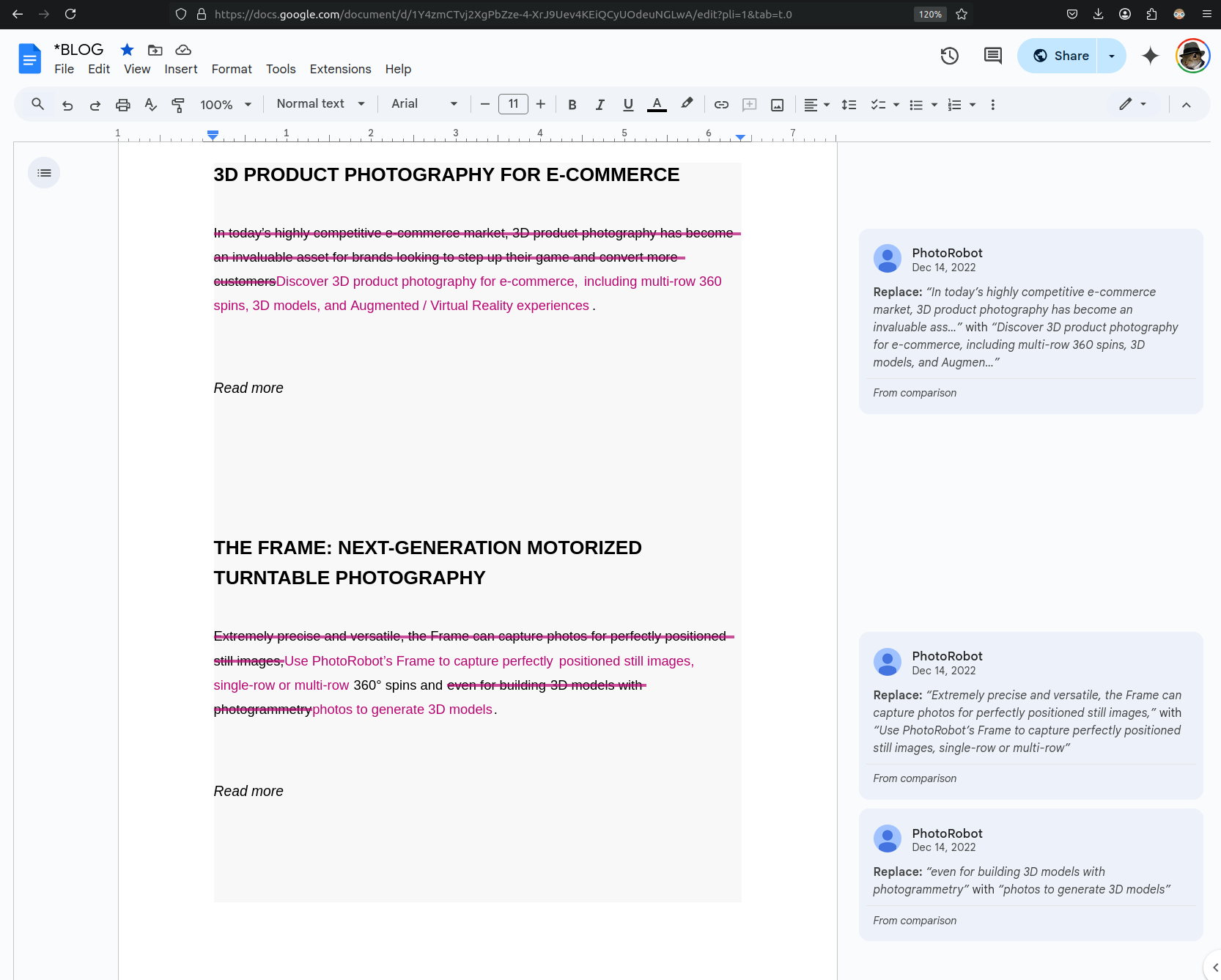Open the Edit menu
The height and width of the screenshot is (980, 1221).
click(99, 69)
